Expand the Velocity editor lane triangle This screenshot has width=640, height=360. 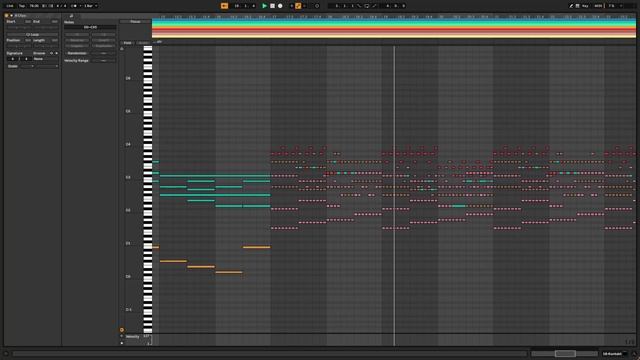(x=122, y=343)
